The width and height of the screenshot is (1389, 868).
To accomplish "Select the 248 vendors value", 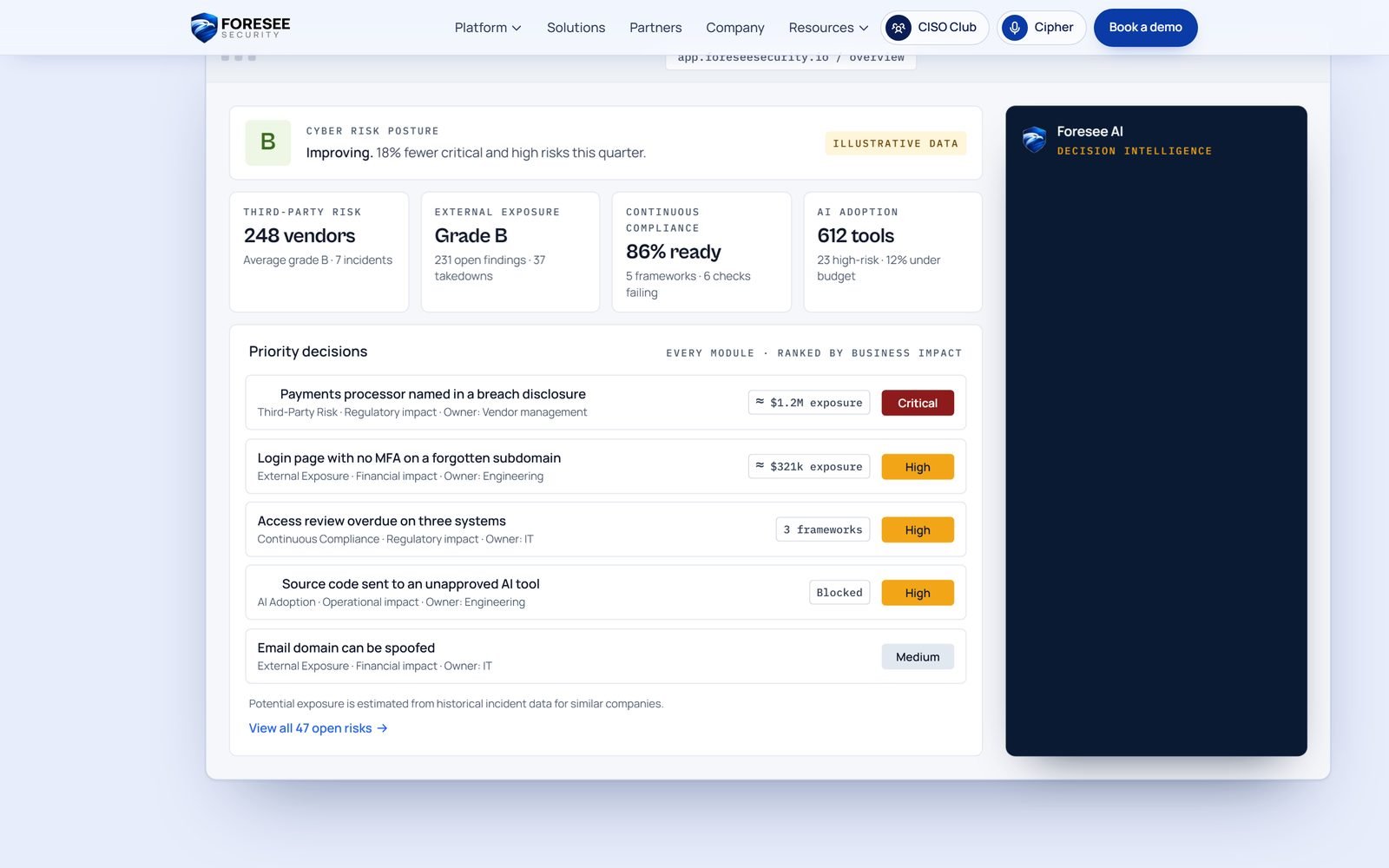I will (x=300, y=235).
